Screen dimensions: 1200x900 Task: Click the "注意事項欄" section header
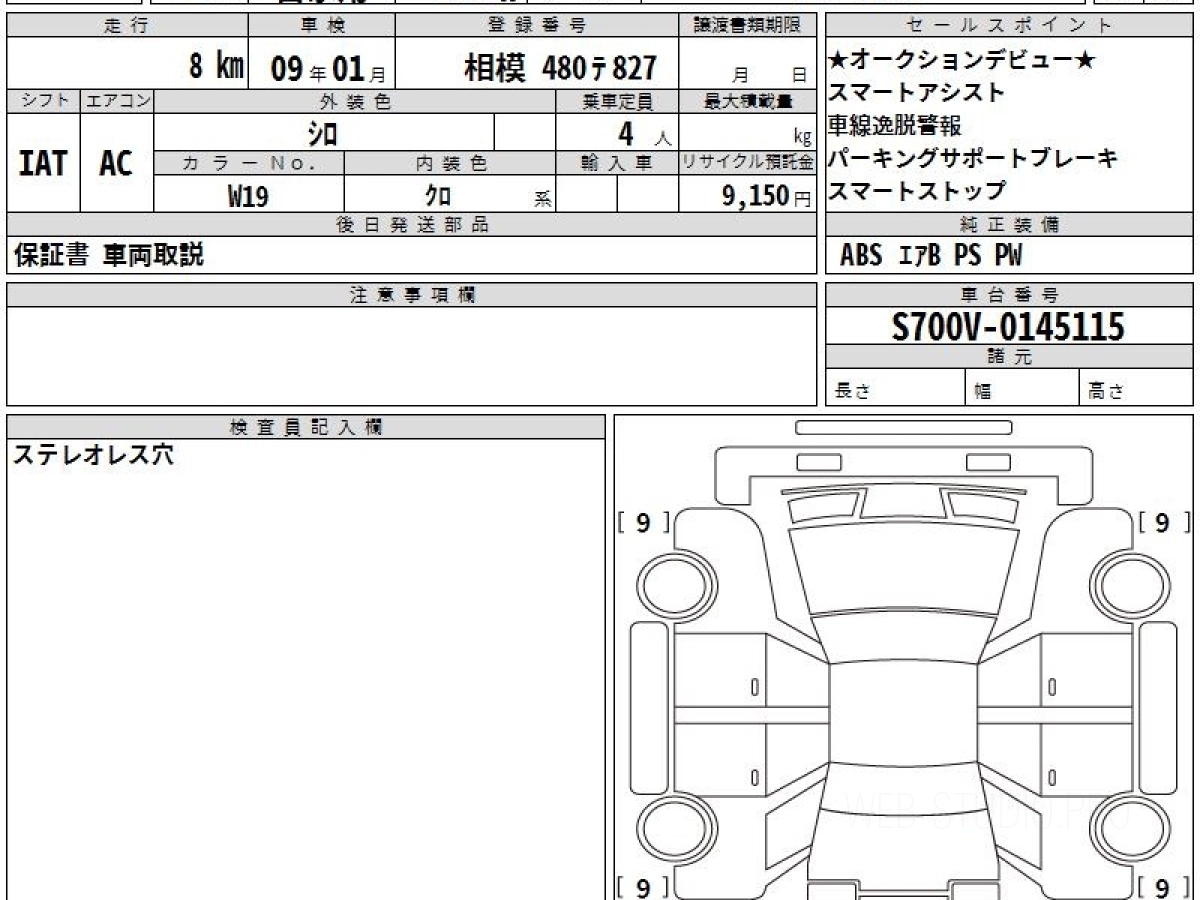click(x=412, y=295)
